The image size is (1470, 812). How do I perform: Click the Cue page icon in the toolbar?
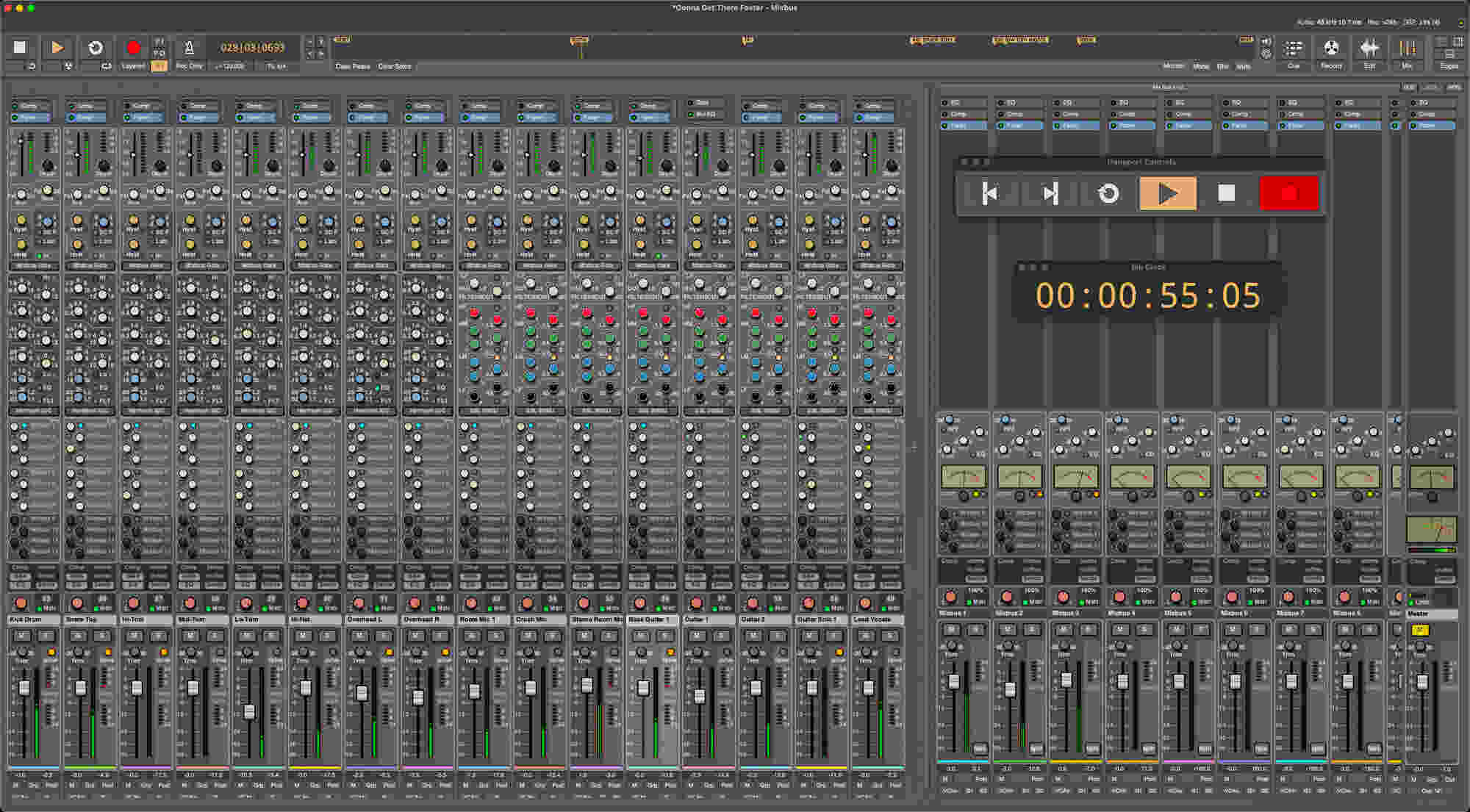(x=1295, y=50)
